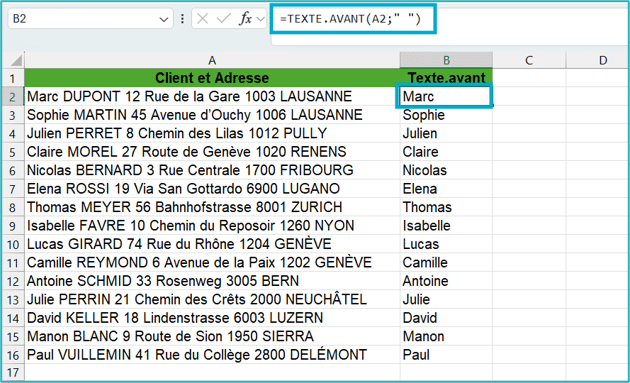
Task: Select cell with 'Julie PERRIN 21 Chemin des Crêts'
Action: pyautogui.click(x=212, y=300)
